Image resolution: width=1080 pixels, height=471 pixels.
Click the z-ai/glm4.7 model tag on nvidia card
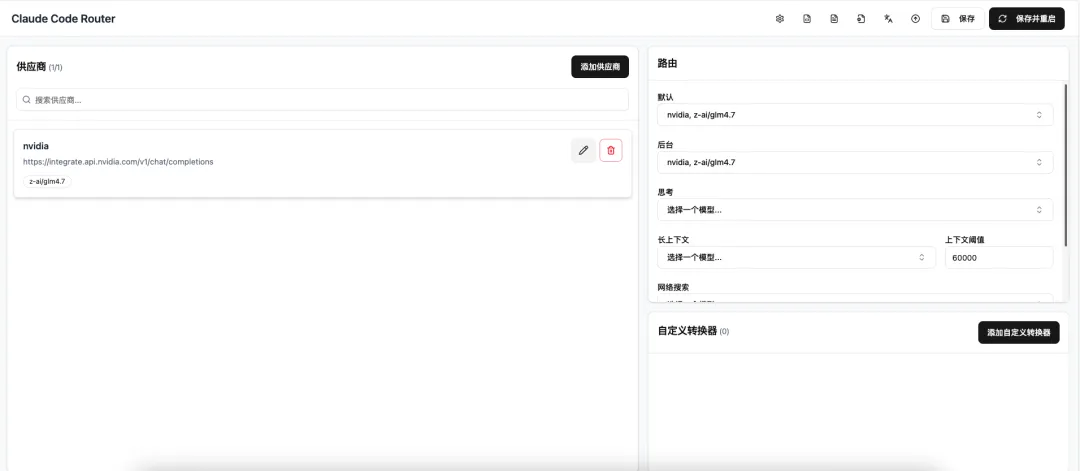coord(47,182)
